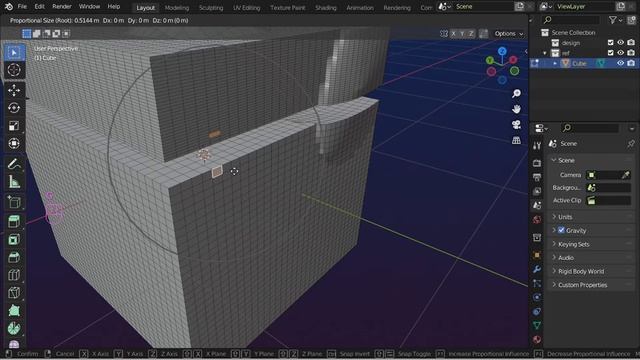Select the Poly Build tool
640x360 pixels.
click(14, 311)
